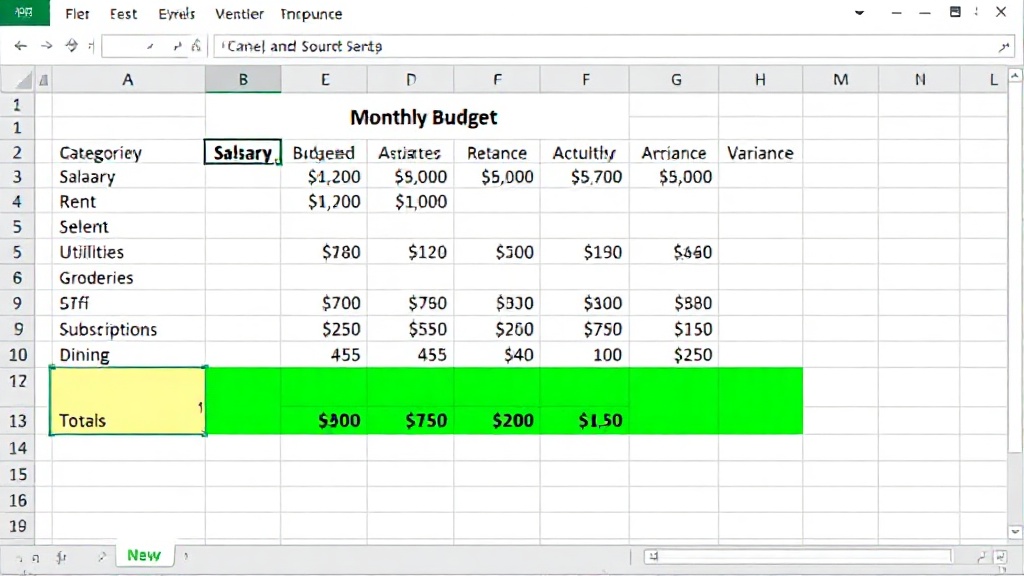Select the bold Salsary cell

243,152
